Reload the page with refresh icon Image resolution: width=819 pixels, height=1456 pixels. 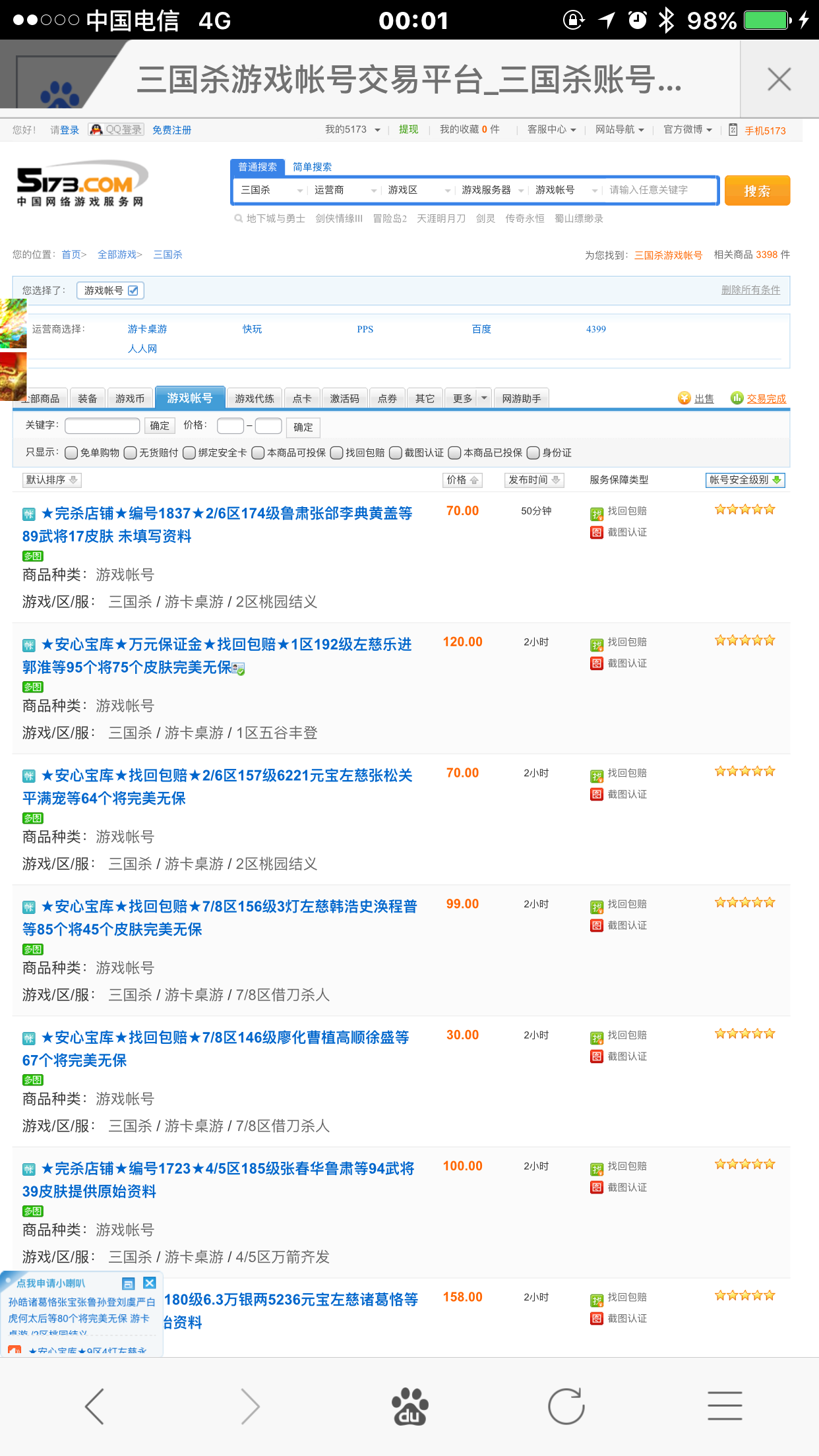pos(566,1406)
